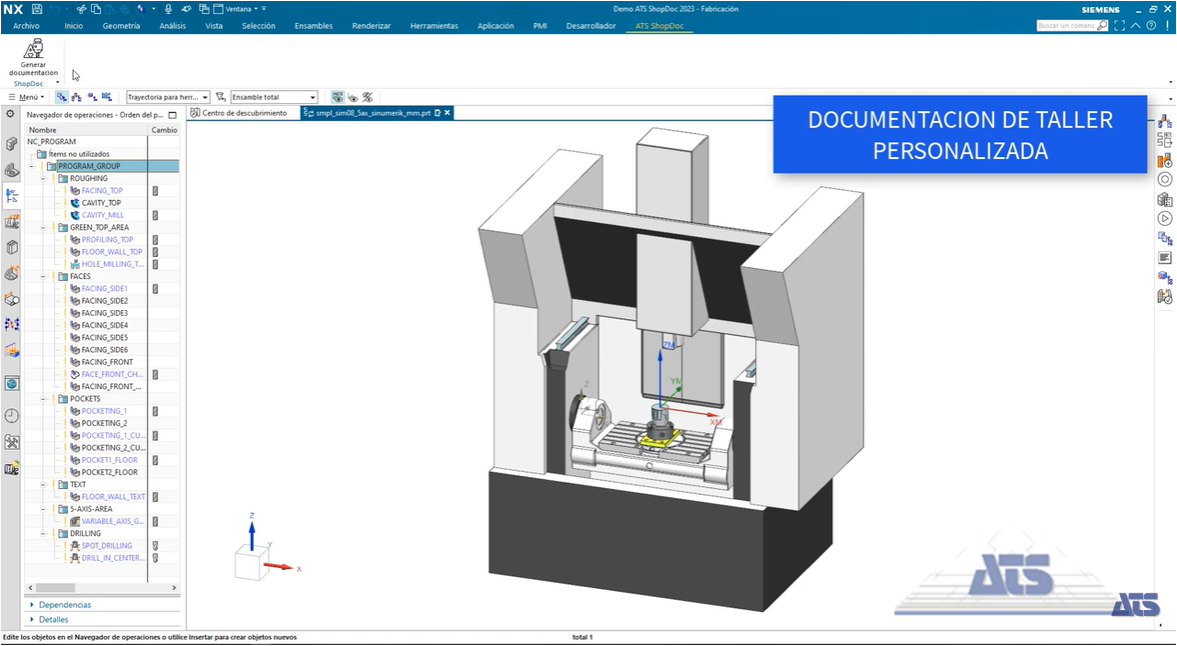
Task: Click the help question mark icon
Action: [1151, 26]
